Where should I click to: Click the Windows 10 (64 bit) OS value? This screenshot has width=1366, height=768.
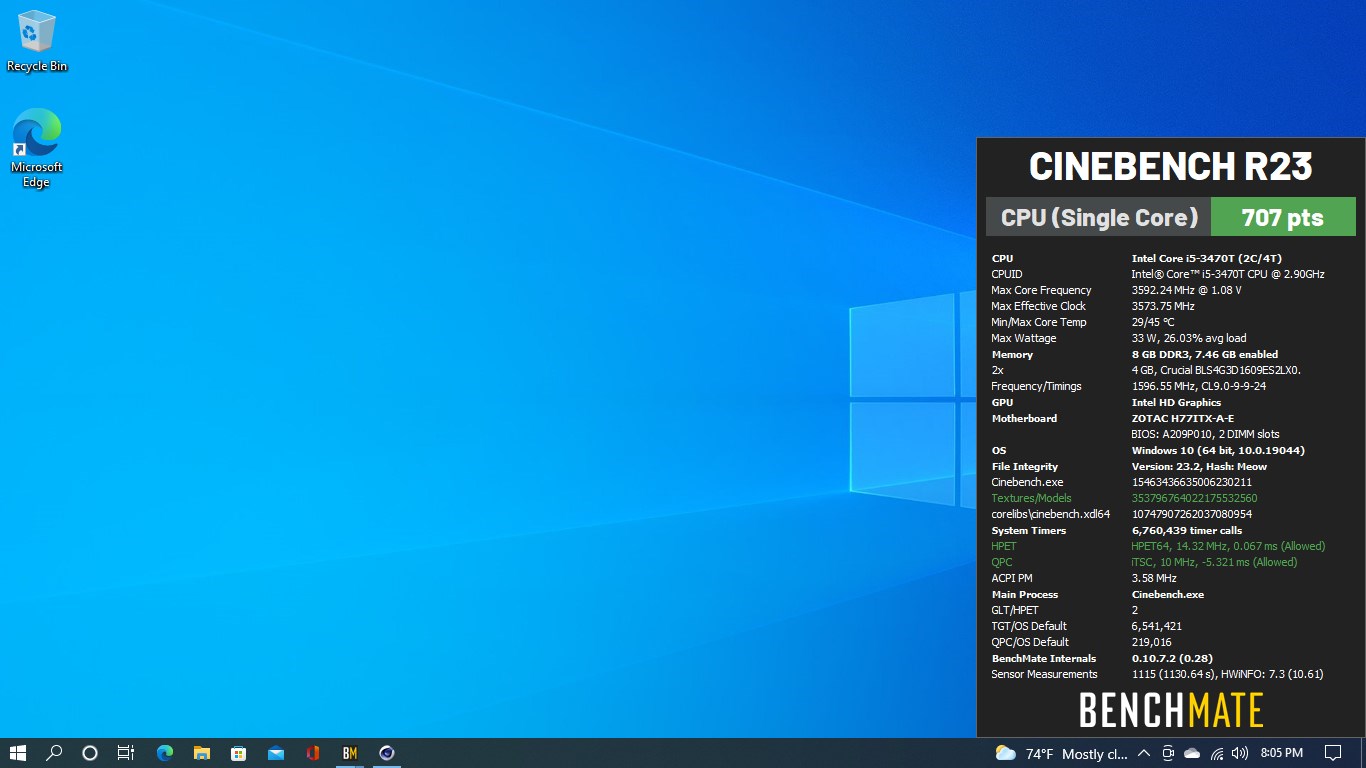(x=1218, y=450)
